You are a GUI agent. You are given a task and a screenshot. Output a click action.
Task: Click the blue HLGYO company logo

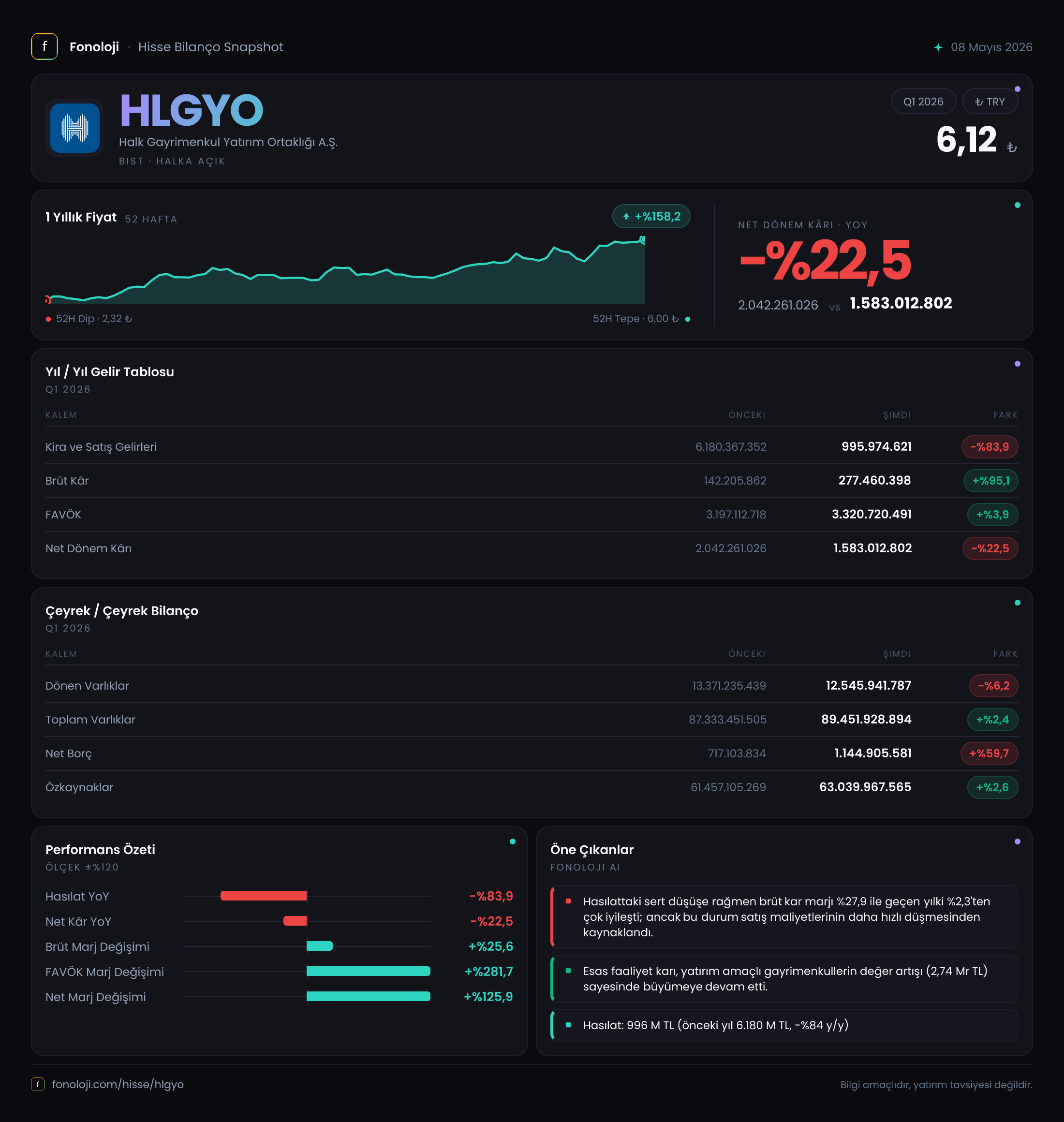point(74,128)
